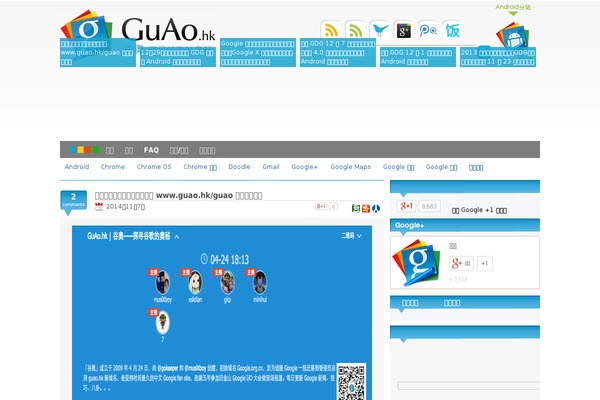The image size is (600, 400).
Task: Open the GDG 12月1 Android featured banner
Action: [x=417, y=57]
